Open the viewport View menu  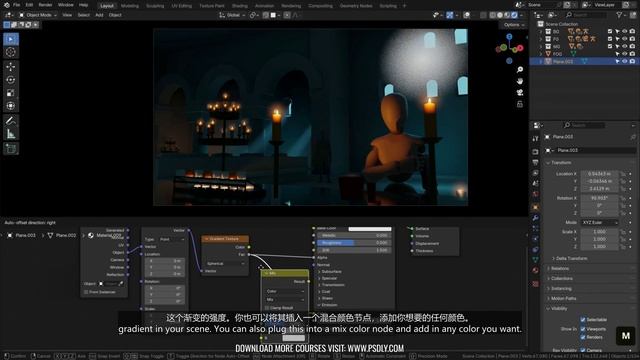67,15
